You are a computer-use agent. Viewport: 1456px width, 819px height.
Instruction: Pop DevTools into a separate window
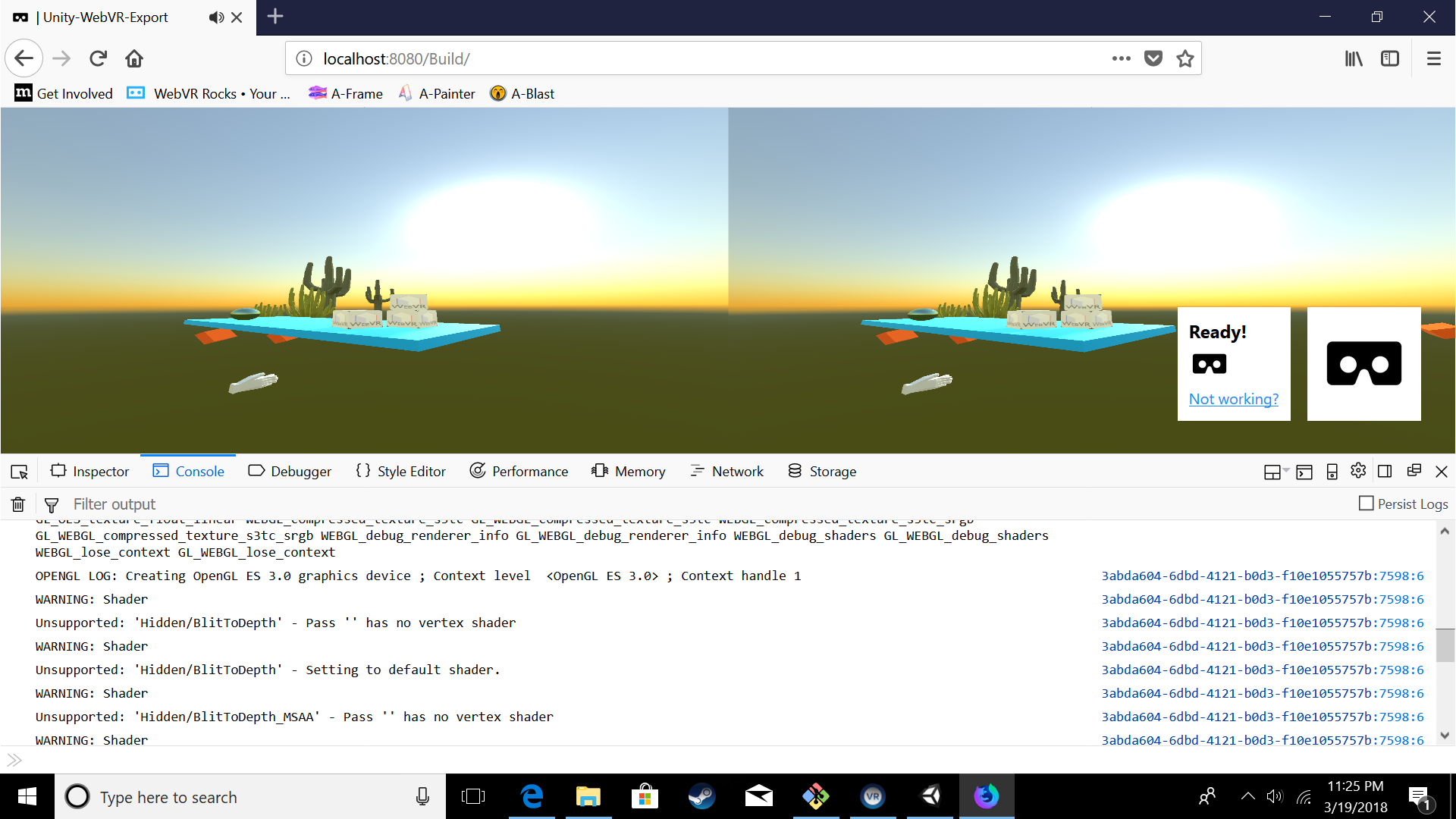click(1414, 471)
